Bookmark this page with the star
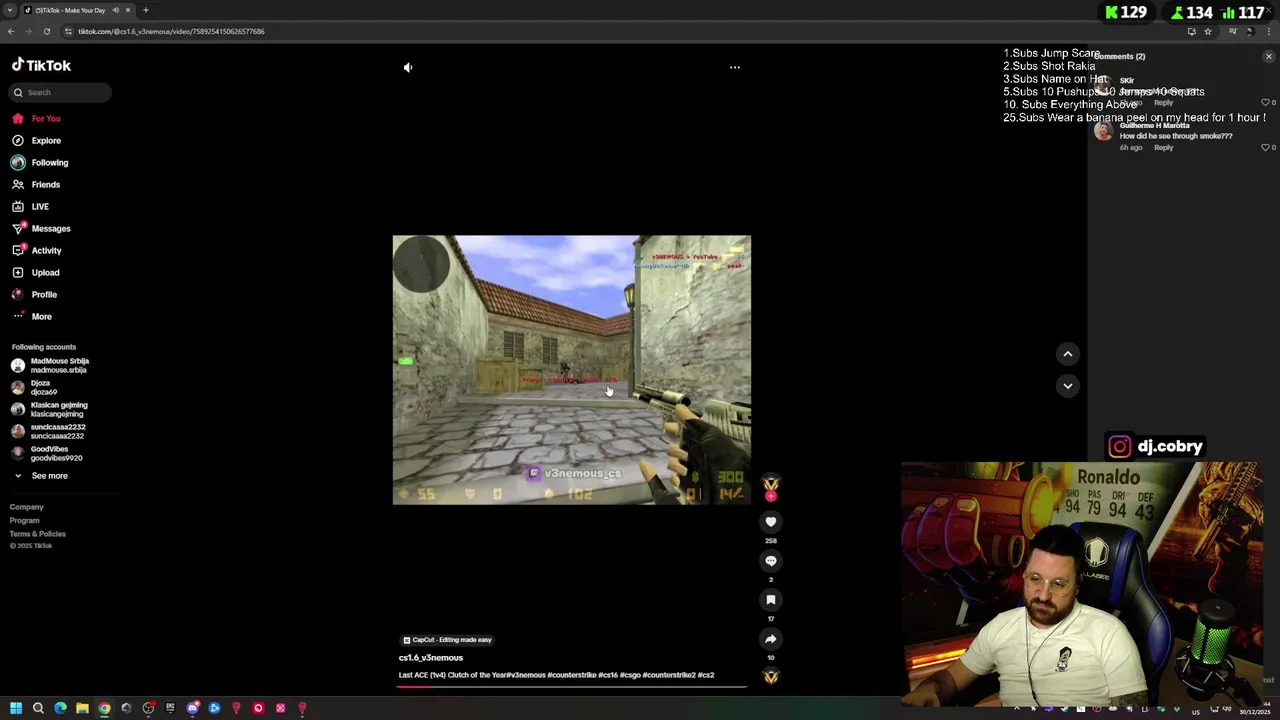The width and height of the screenshot is (1280, 720). [1208, 31]
